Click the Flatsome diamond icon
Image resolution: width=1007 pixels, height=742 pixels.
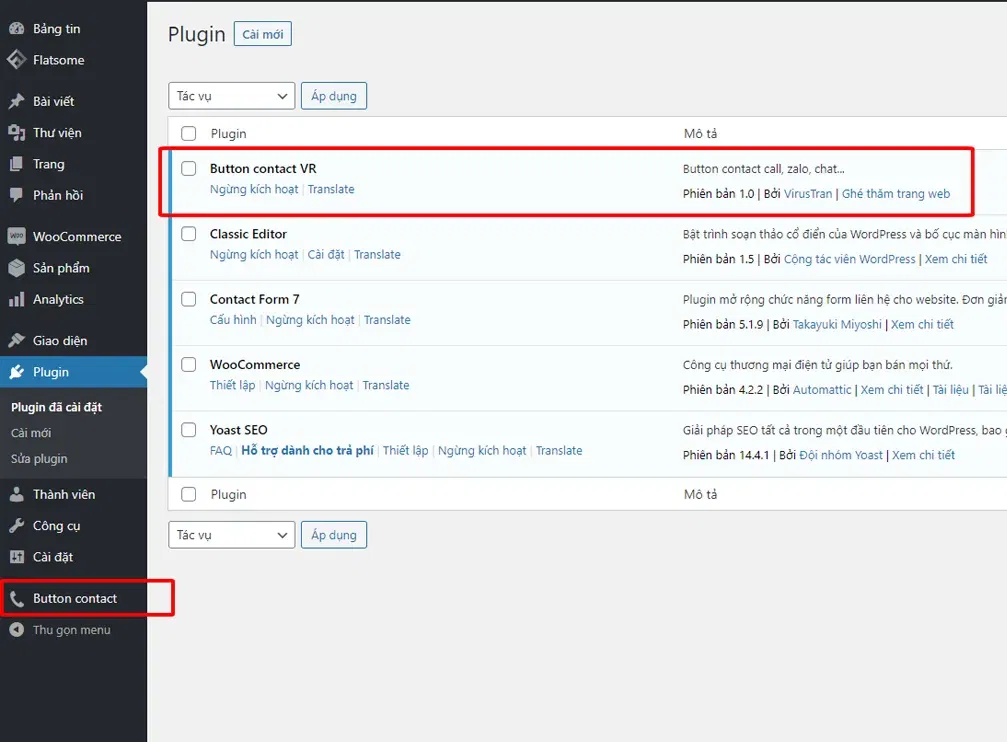point(17,60)
